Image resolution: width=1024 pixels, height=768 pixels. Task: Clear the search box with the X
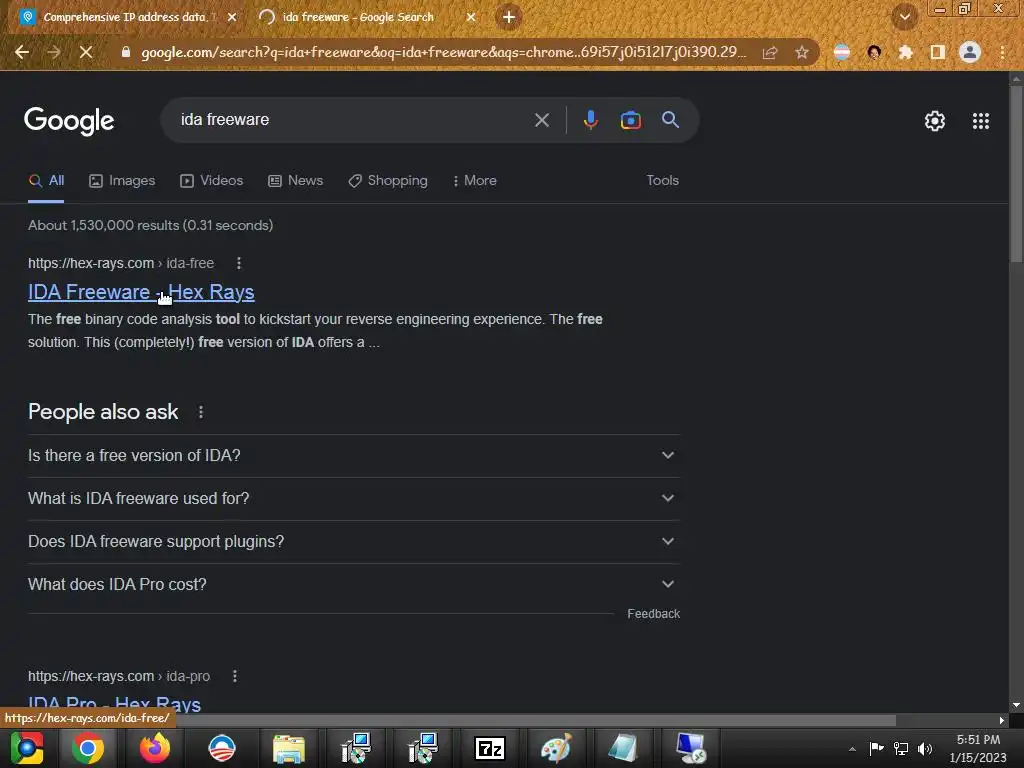tap(541, 120)
